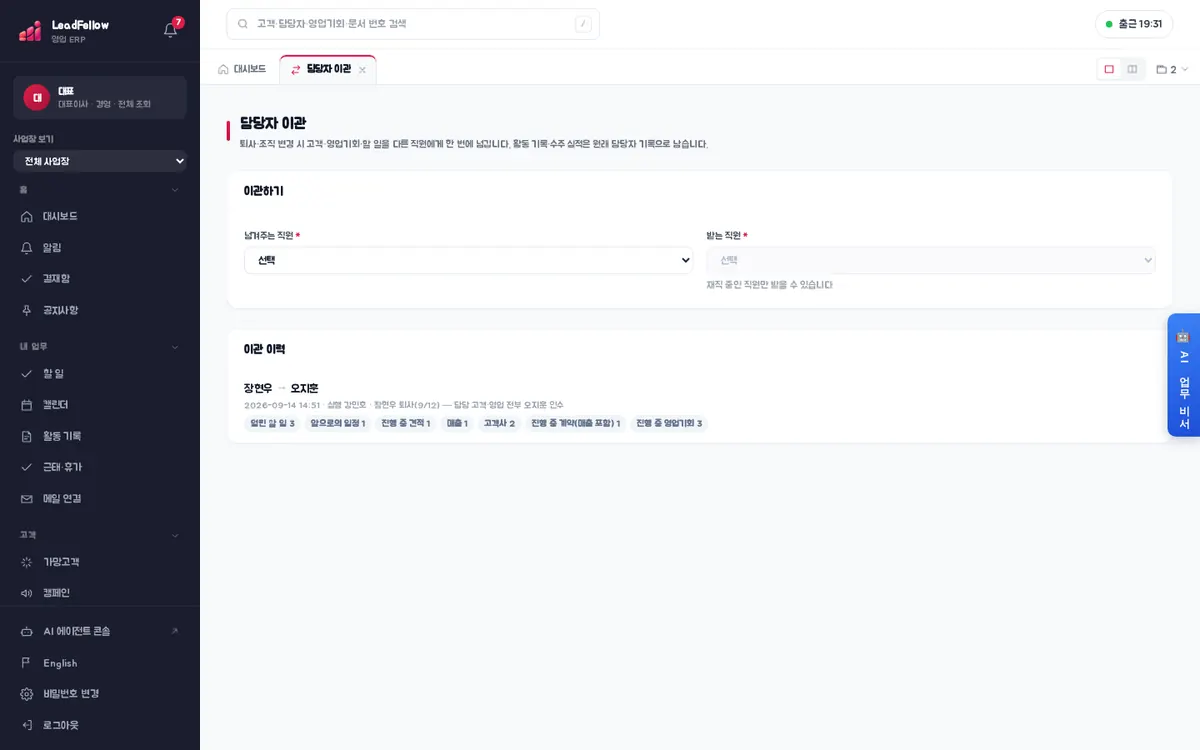Click the 메일 연결 envelope icon
This screenshot has width=1200, height=750.
coord(27,498)
